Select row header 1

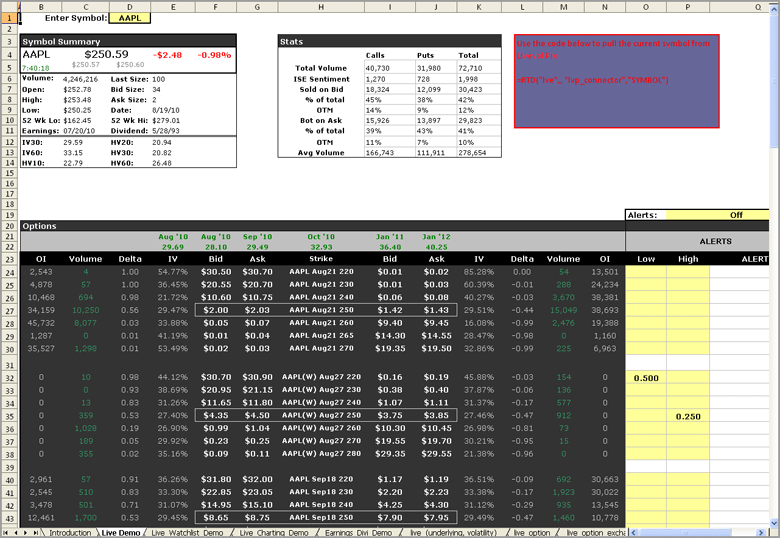coord(9,18)
